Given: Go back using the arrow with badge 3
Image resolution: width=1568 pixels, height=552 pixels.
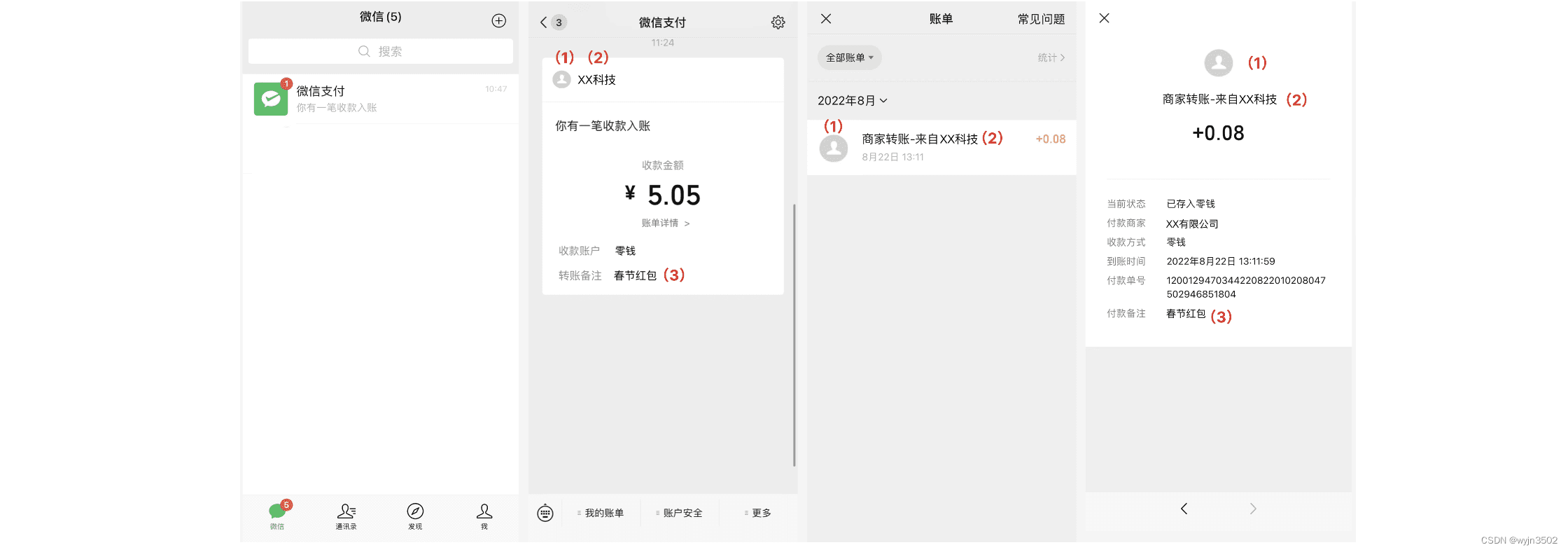Looking at the screenshot, I should pyautogui.click(x=552, y=22).
